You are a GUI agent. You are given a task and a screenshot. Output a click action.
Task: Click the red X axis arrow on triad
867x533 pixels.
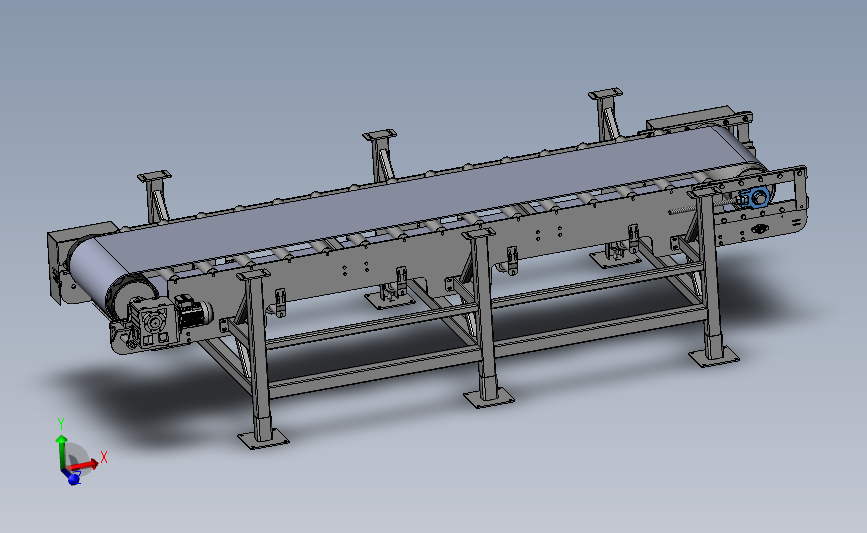[x=84, y=466]
